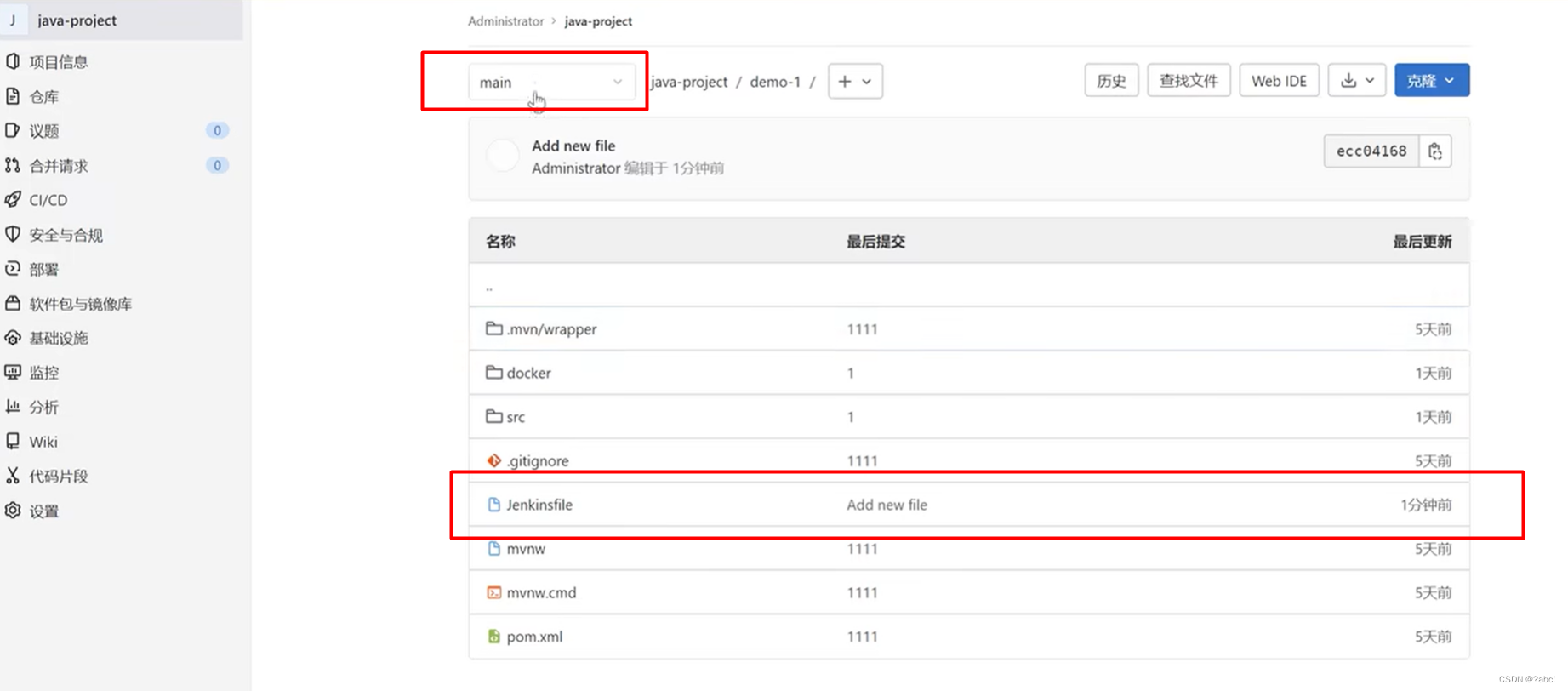The height and width of the screenshot is (691, 1568).
Task: Click the pom.xml row's commit message 1111
Action: coord(862,637)
